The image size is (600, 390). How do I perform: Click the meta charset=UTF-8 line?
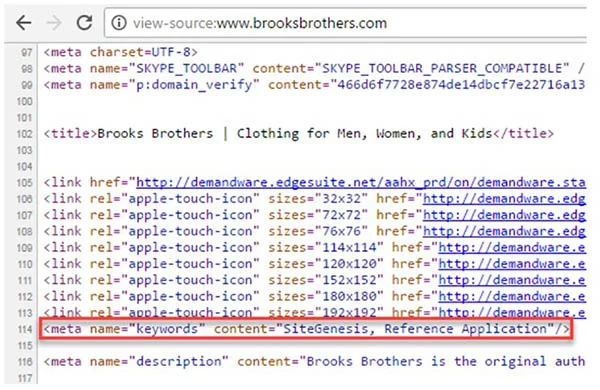pyautogui.click(x=121, y=52)
